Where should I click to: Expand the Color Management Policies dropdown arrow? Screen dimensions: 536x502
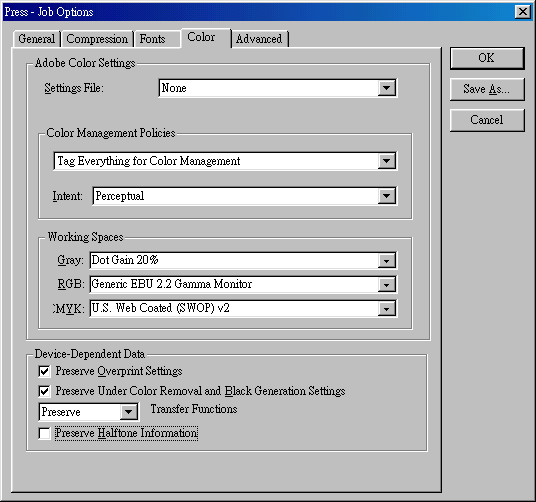tap(387, 161)
